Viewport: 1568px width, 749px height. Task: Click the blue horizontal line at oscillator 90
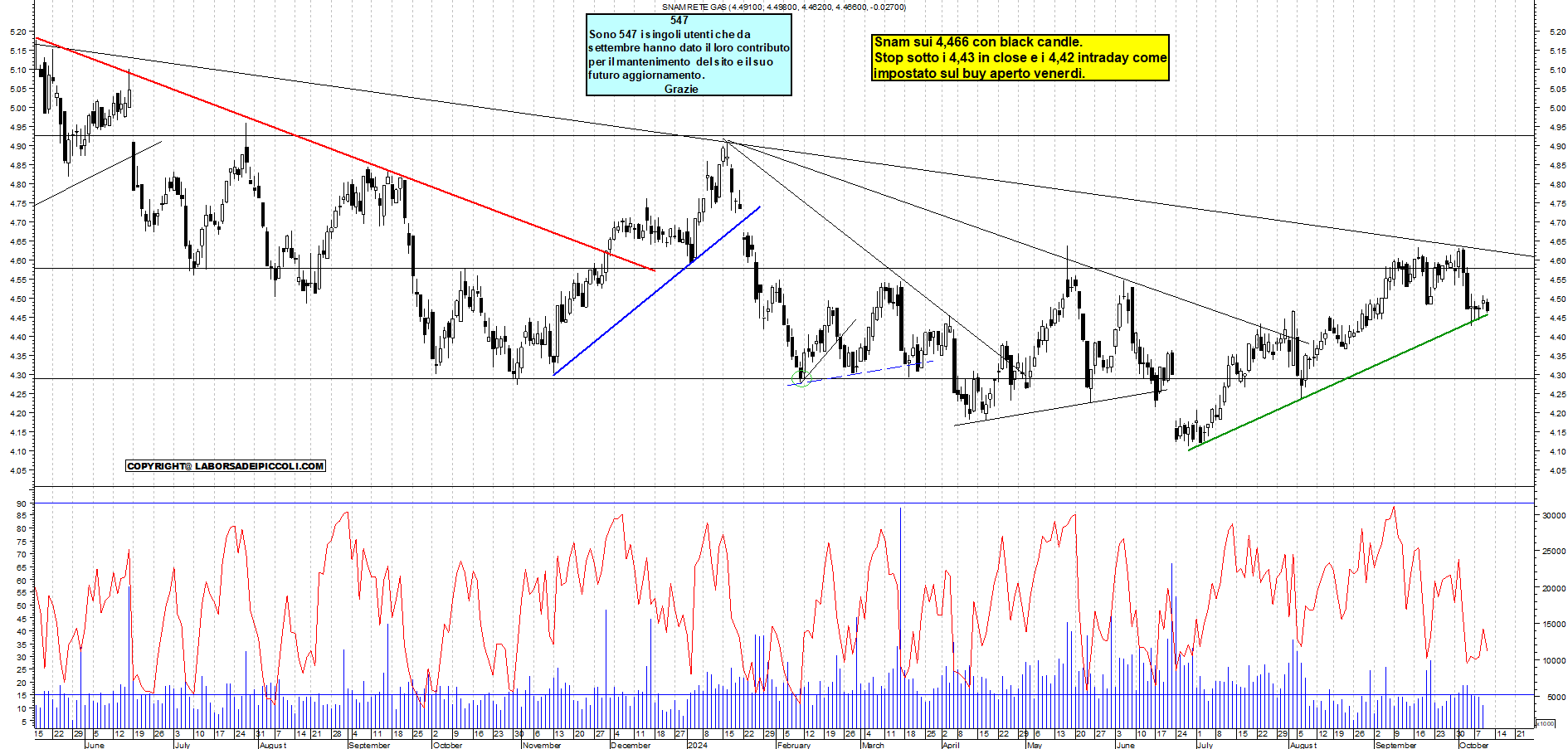tap(784, 503)
